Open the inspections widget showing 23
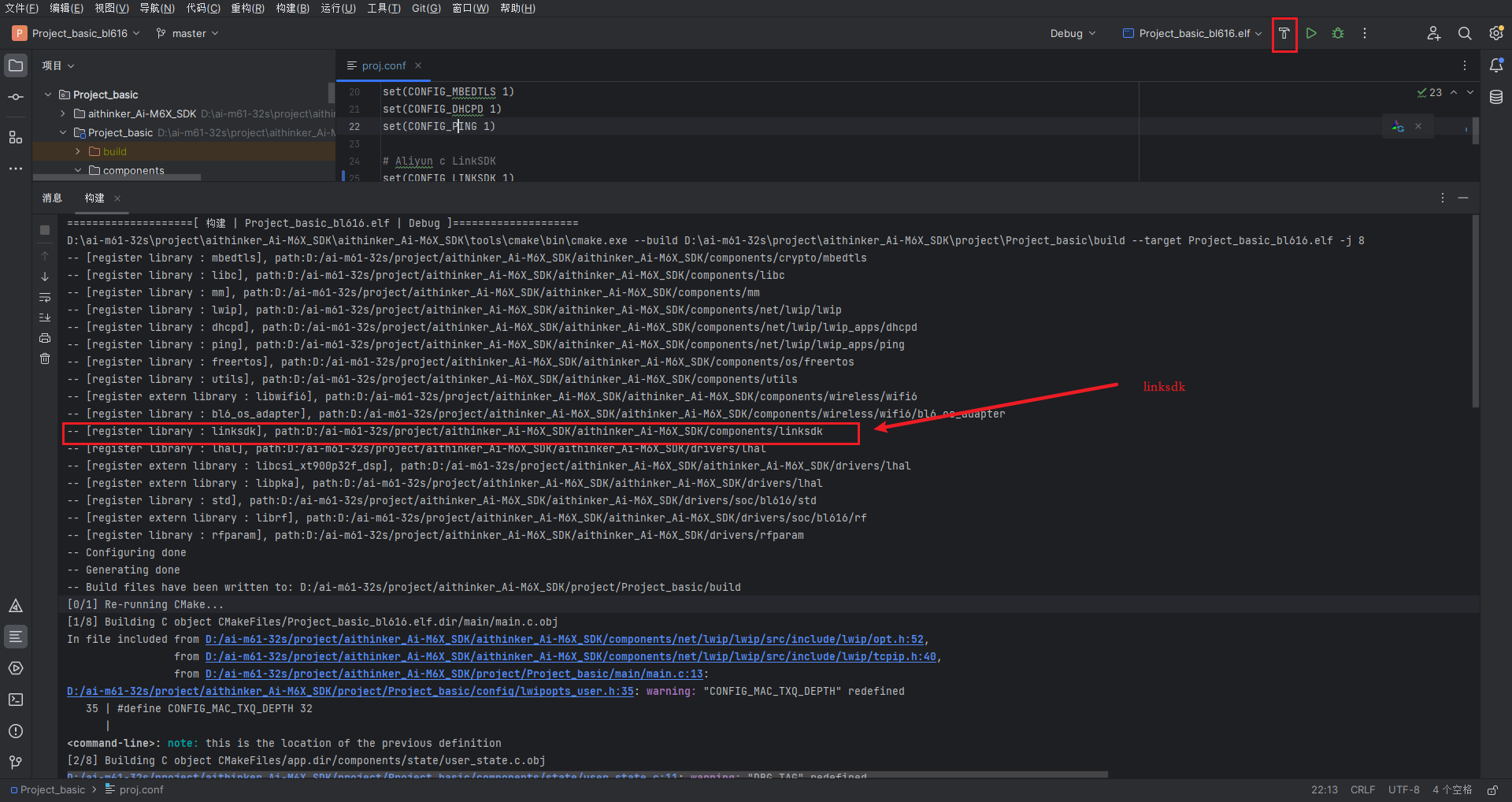 click(1430, 92)
